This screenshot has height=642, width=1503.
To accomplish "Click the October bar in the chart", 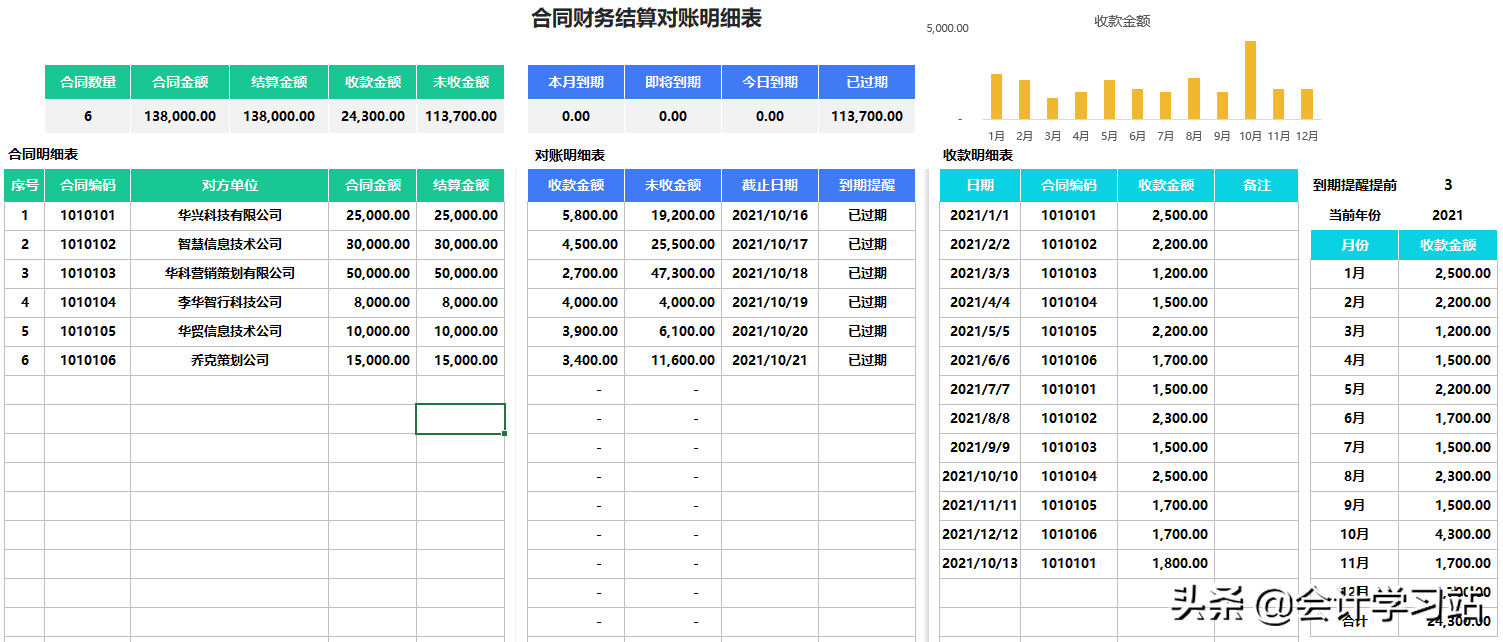I will click(1250, 80).
